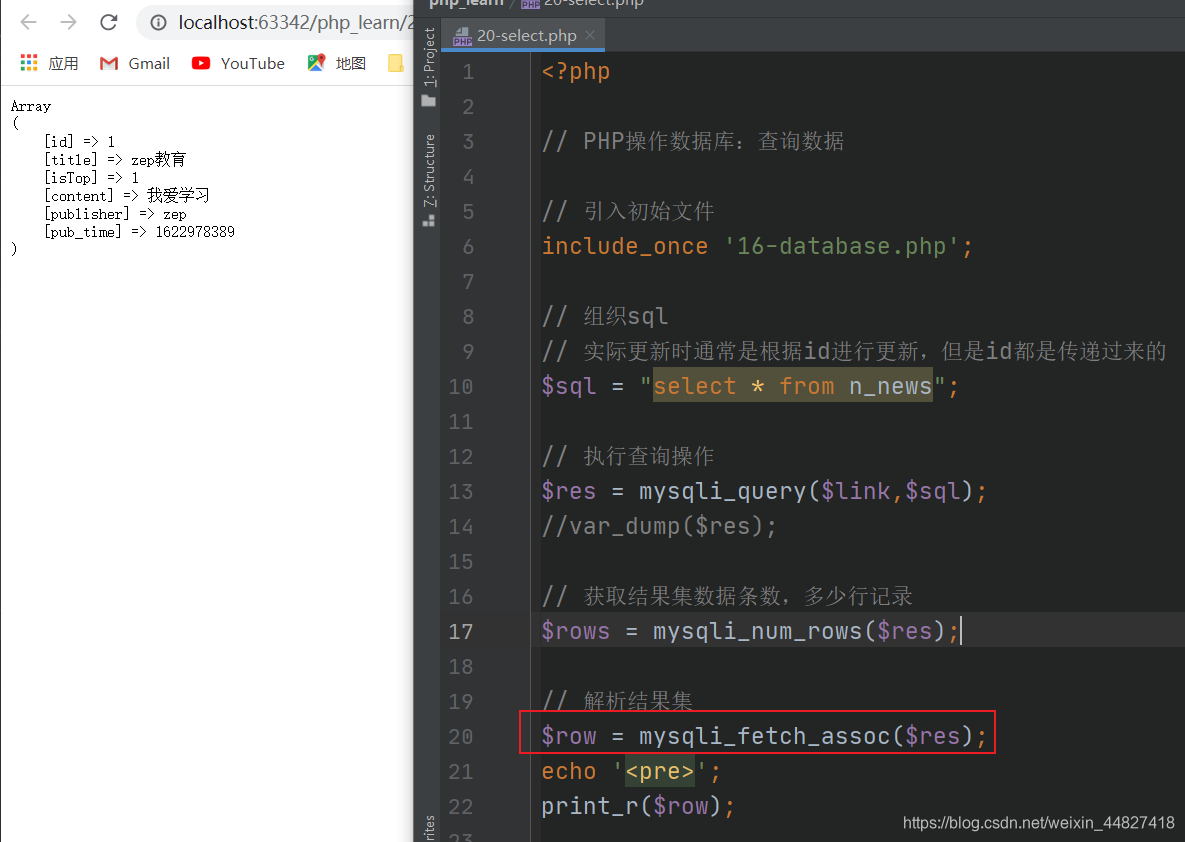Open the Project tool window
1185x842 pixels.
tap(429, 68)
